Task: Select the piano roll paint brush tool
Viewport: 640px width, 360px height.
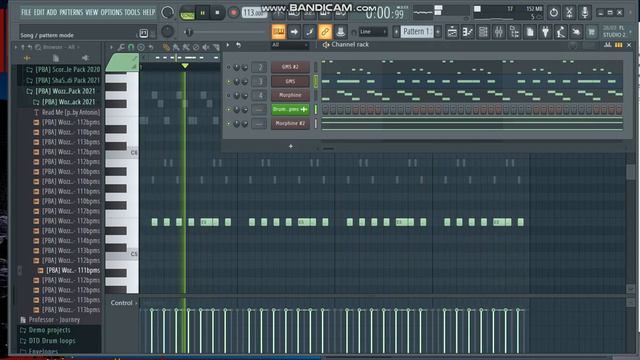Action: click(x=176, y=47)
